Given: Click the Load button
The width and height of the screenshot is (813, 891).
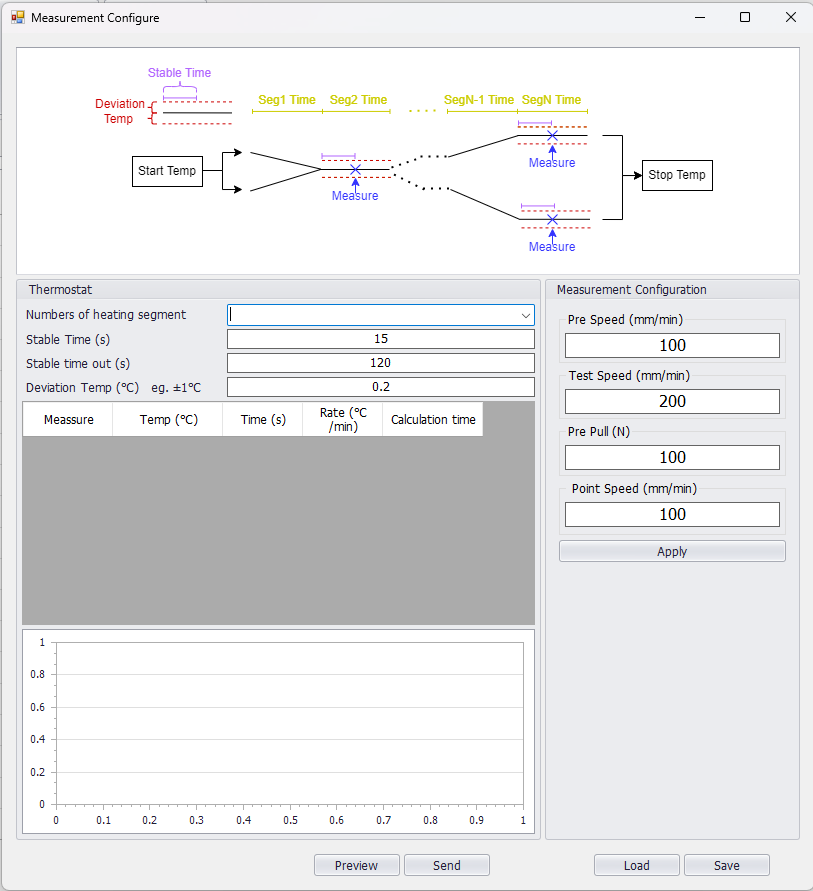Looking at the screenshot, I should pos(636,865).
